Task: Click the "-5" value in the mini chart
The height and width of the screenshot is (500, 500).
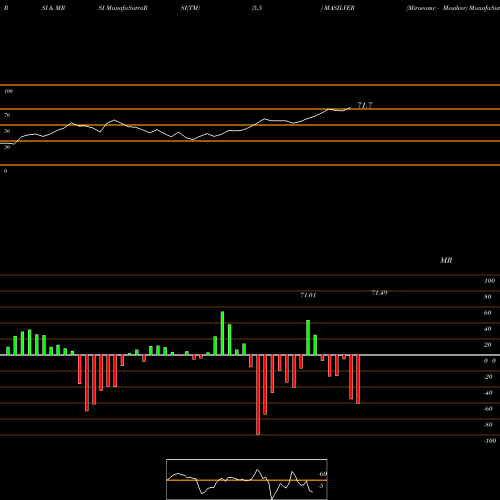Action: click(x=320, y=486)
